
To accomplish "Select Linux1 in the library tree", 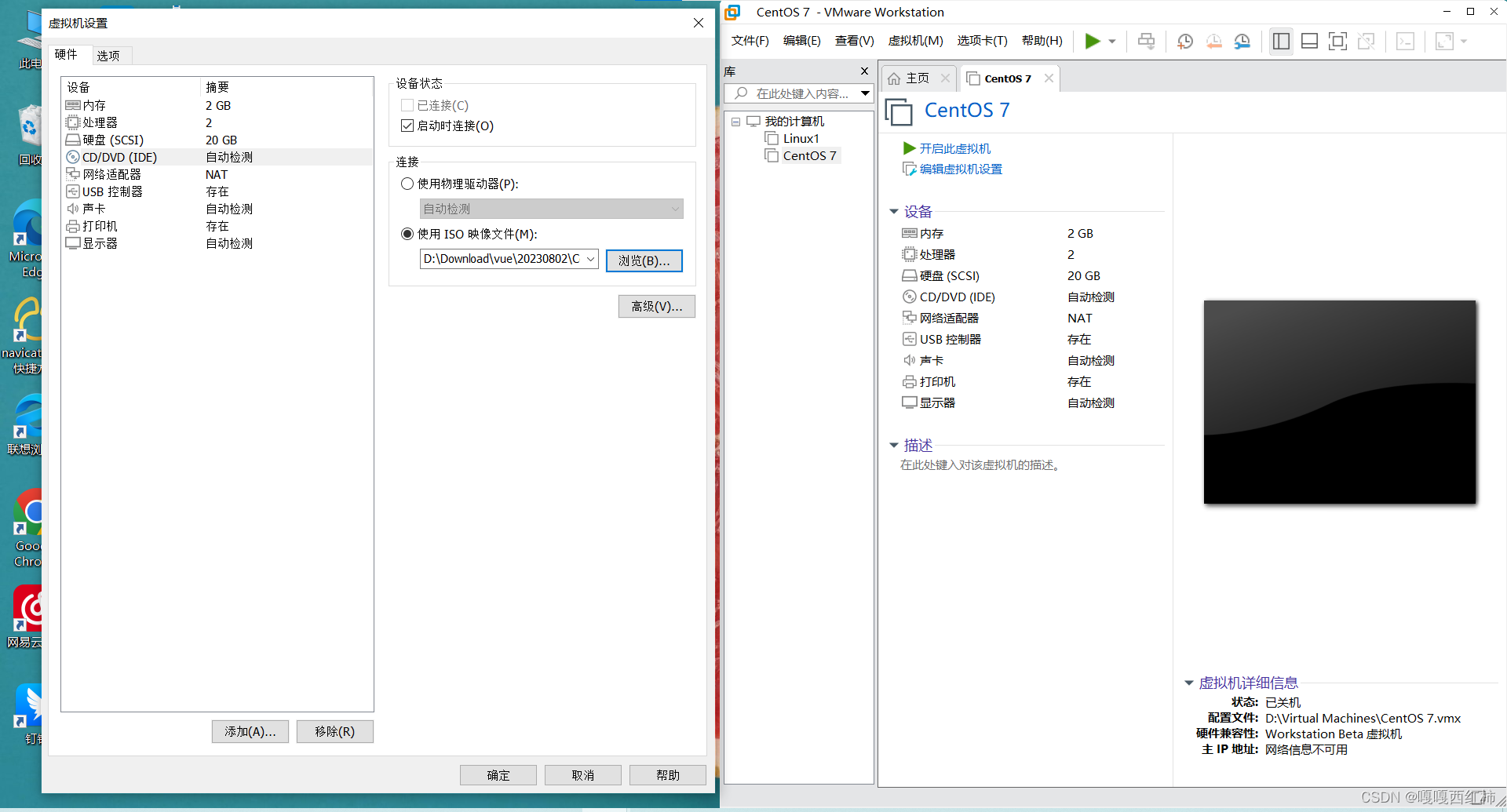I will [x=801, y=138].
